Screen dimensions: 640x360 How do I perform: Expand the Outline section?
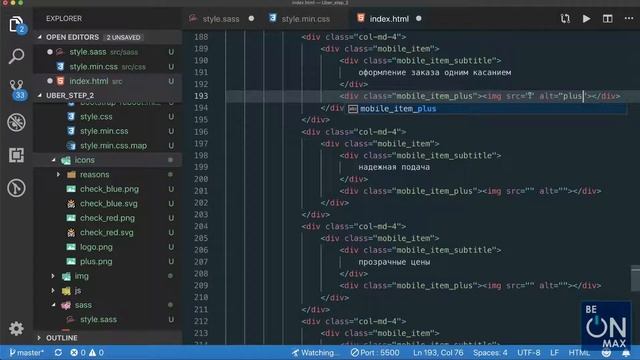[61, 338]
